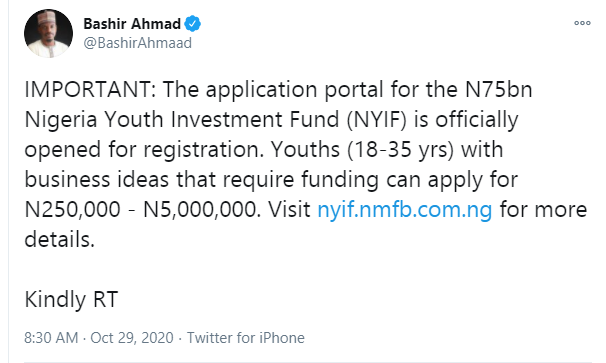Visit the nyif.nmfb.com.ng link
The image size is (606, 363).
(405, 210)
